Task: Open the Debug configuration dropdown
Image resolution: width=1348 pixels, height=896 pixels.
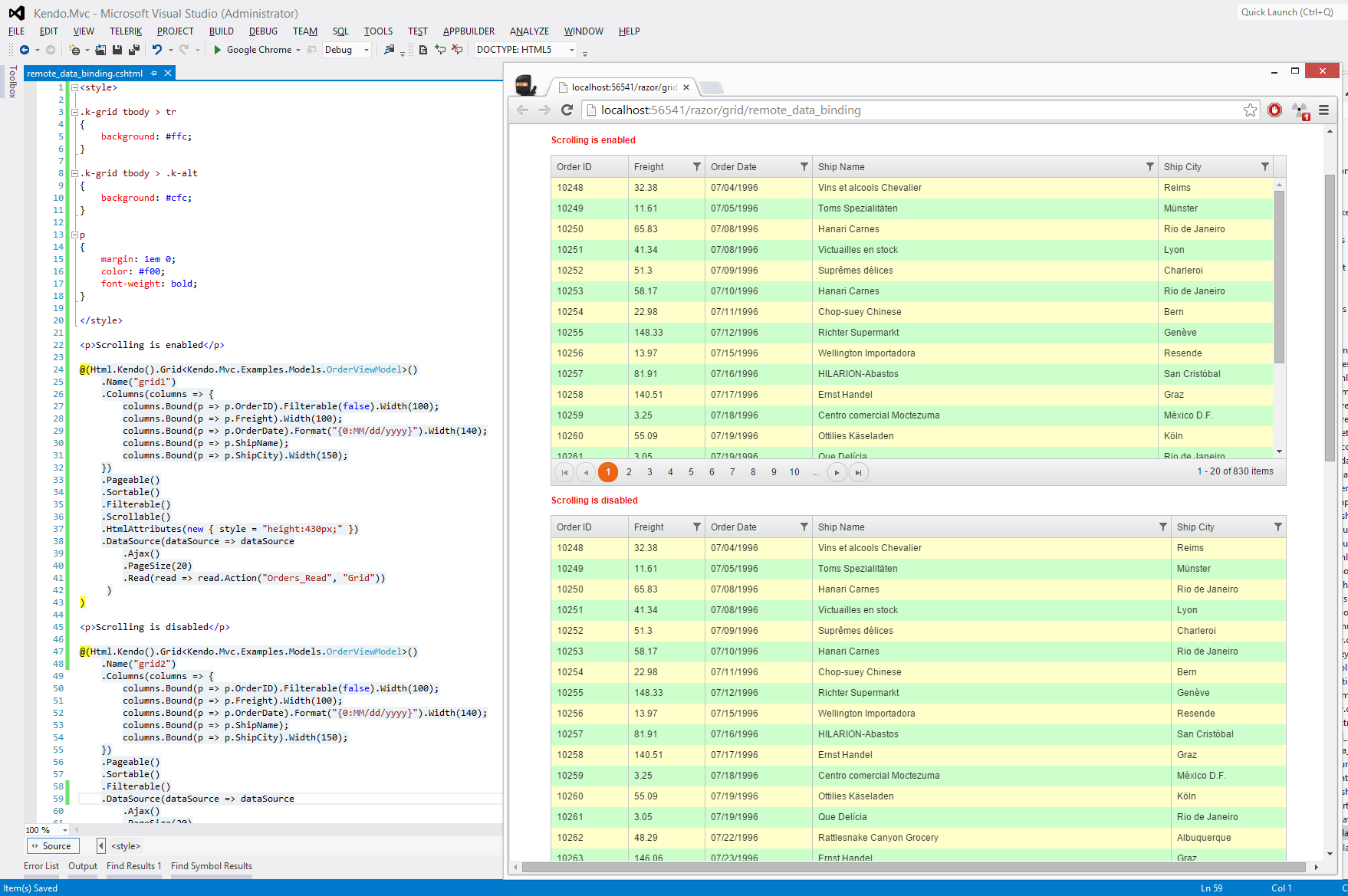Action: coord(366,50)
